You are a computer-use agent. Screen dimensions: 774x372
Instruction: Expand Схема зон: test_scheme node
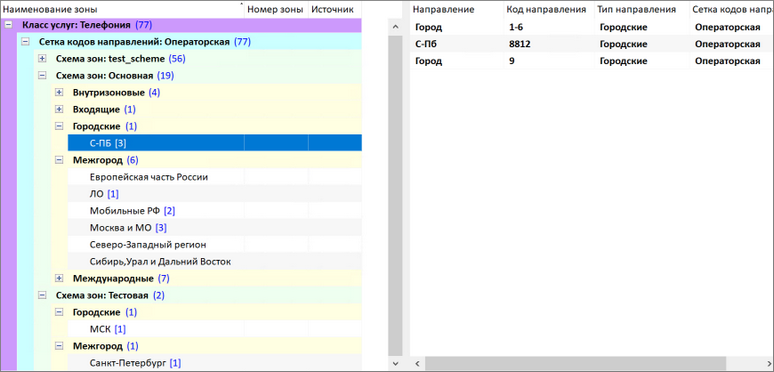pyautogui.click(x=42, y=59)
